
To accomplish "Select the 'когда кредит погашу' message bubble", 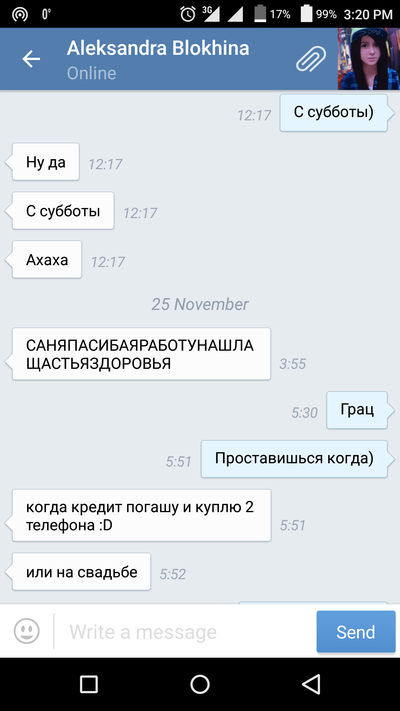I will pos(141,515).
